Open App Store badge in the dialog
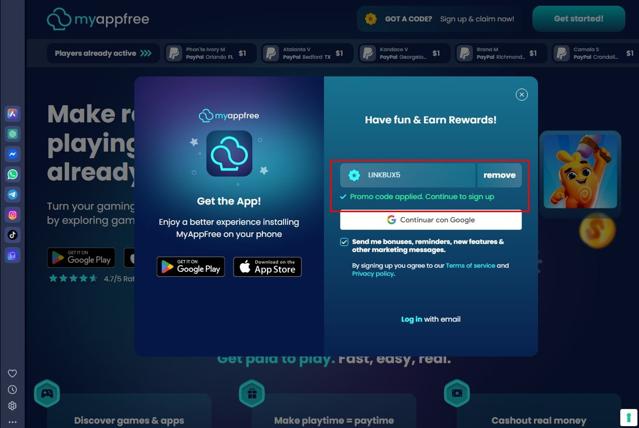The height and width of the screenshot is (428, 639). [267, 267]
